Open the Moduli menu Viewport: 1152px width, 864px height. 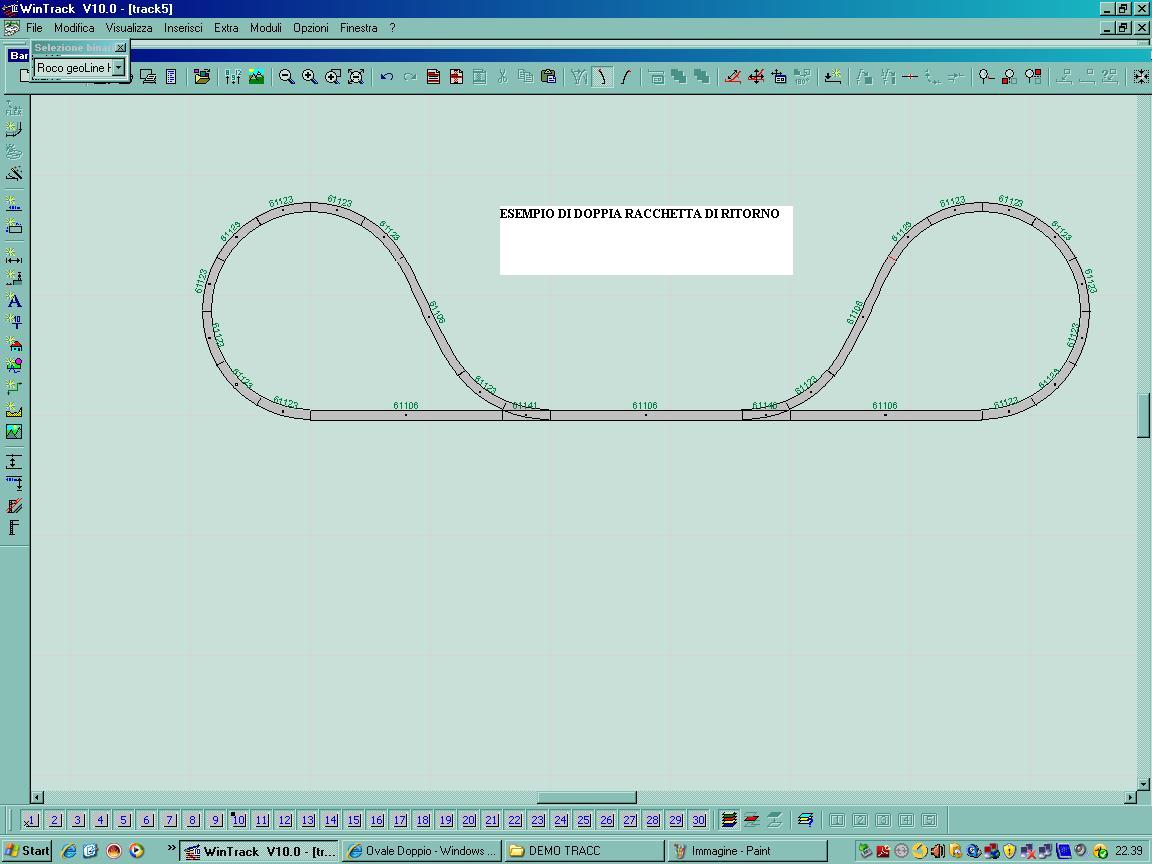(x=266, y=28)
